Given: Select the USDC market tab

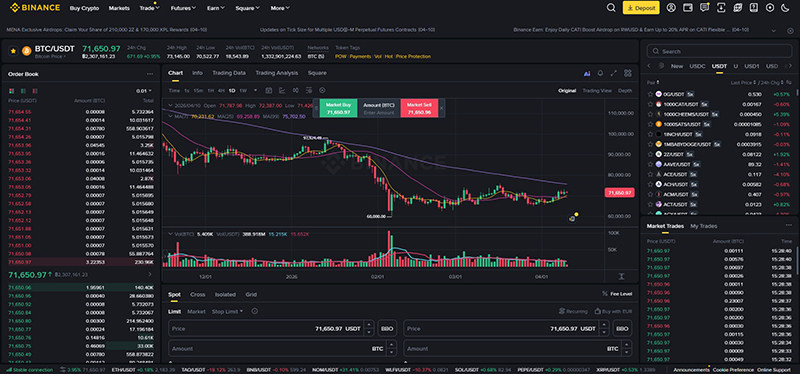Looking at the screenshot, I should 697,66.
